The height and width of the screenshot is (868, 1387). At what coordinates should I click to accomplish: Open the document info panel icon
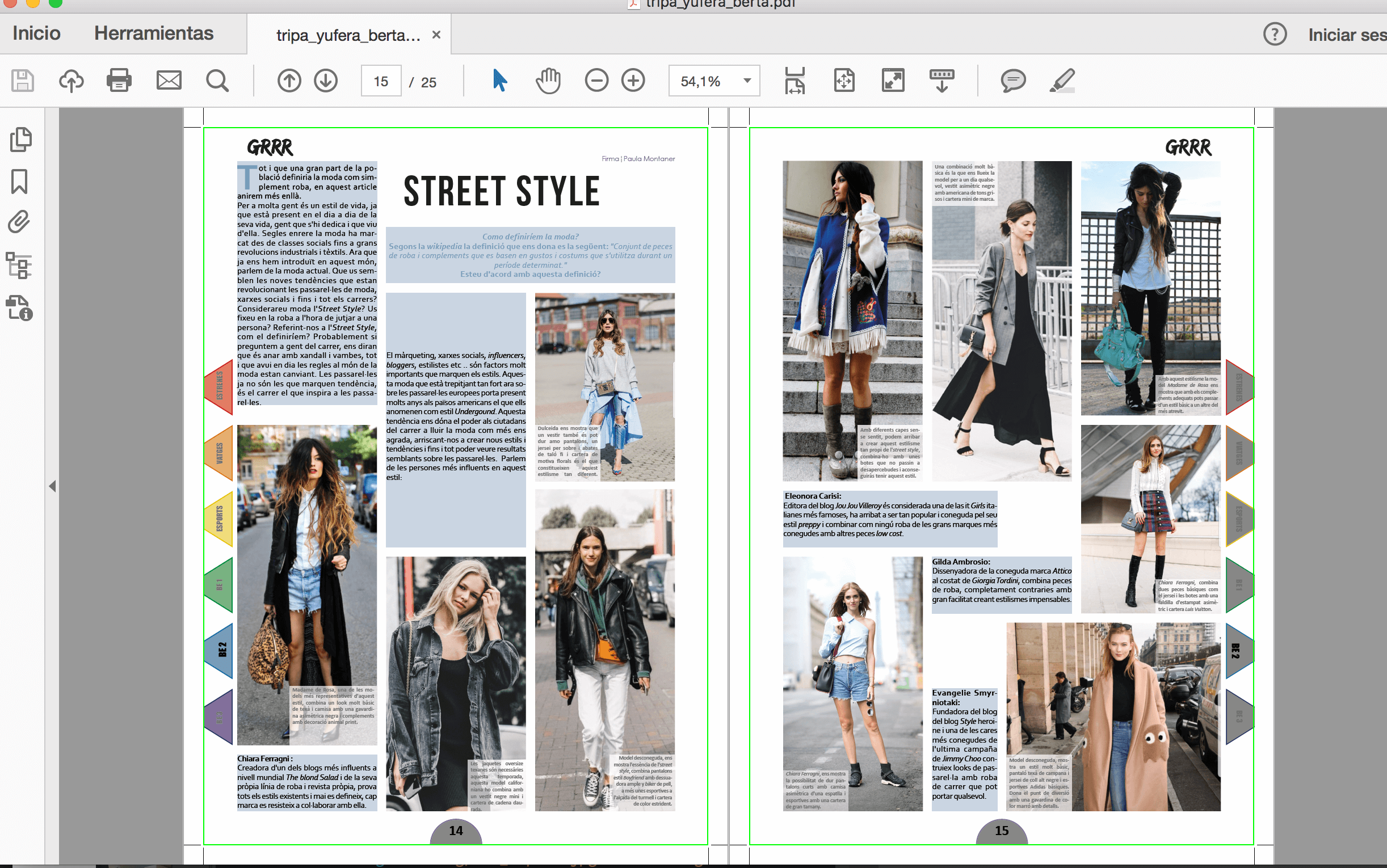click(19, 308)
